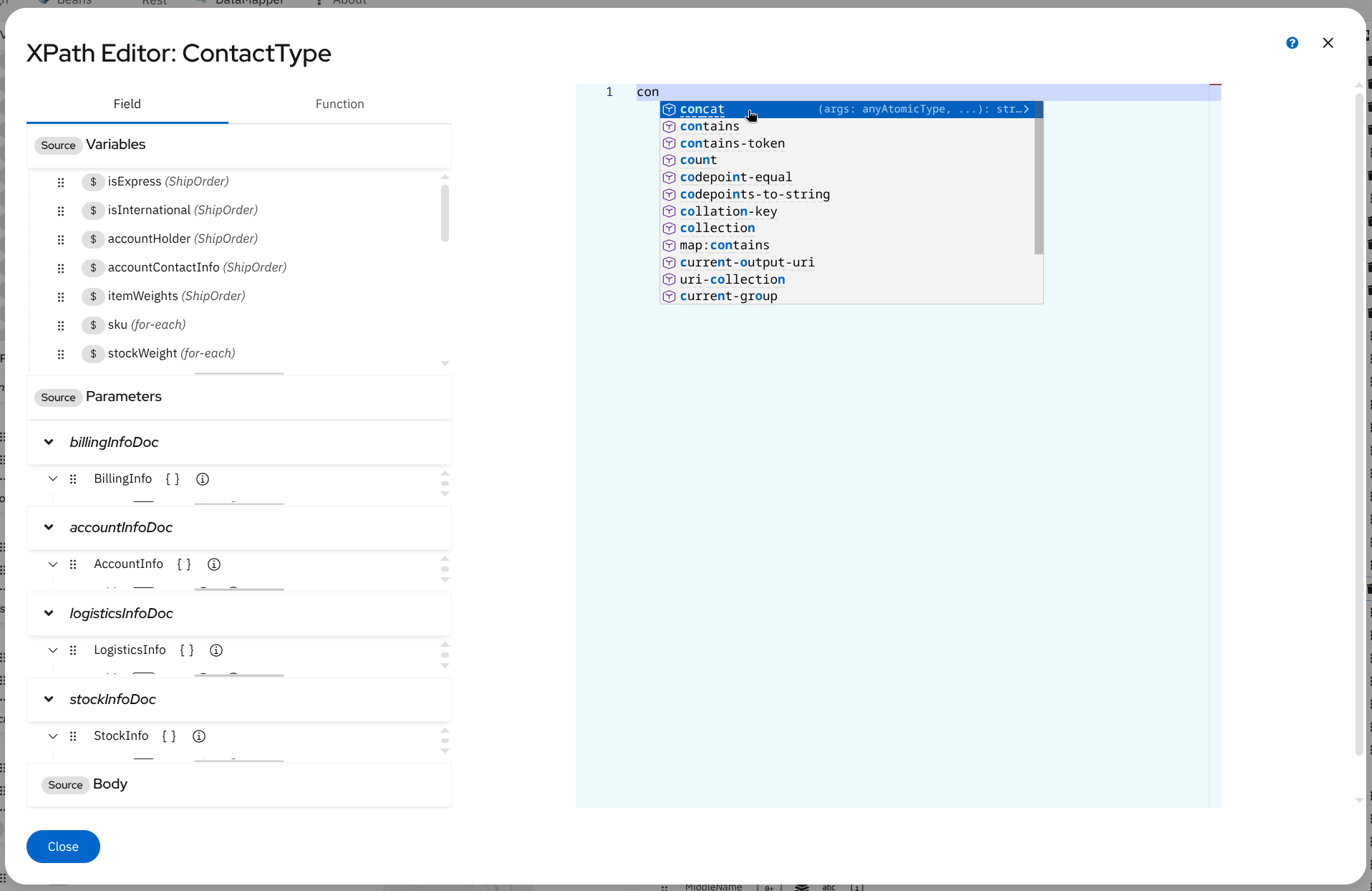This screenshot has width=1372, height=891.
Task: Select the count autocomplete suggestion
Action: tap(847, 160)
